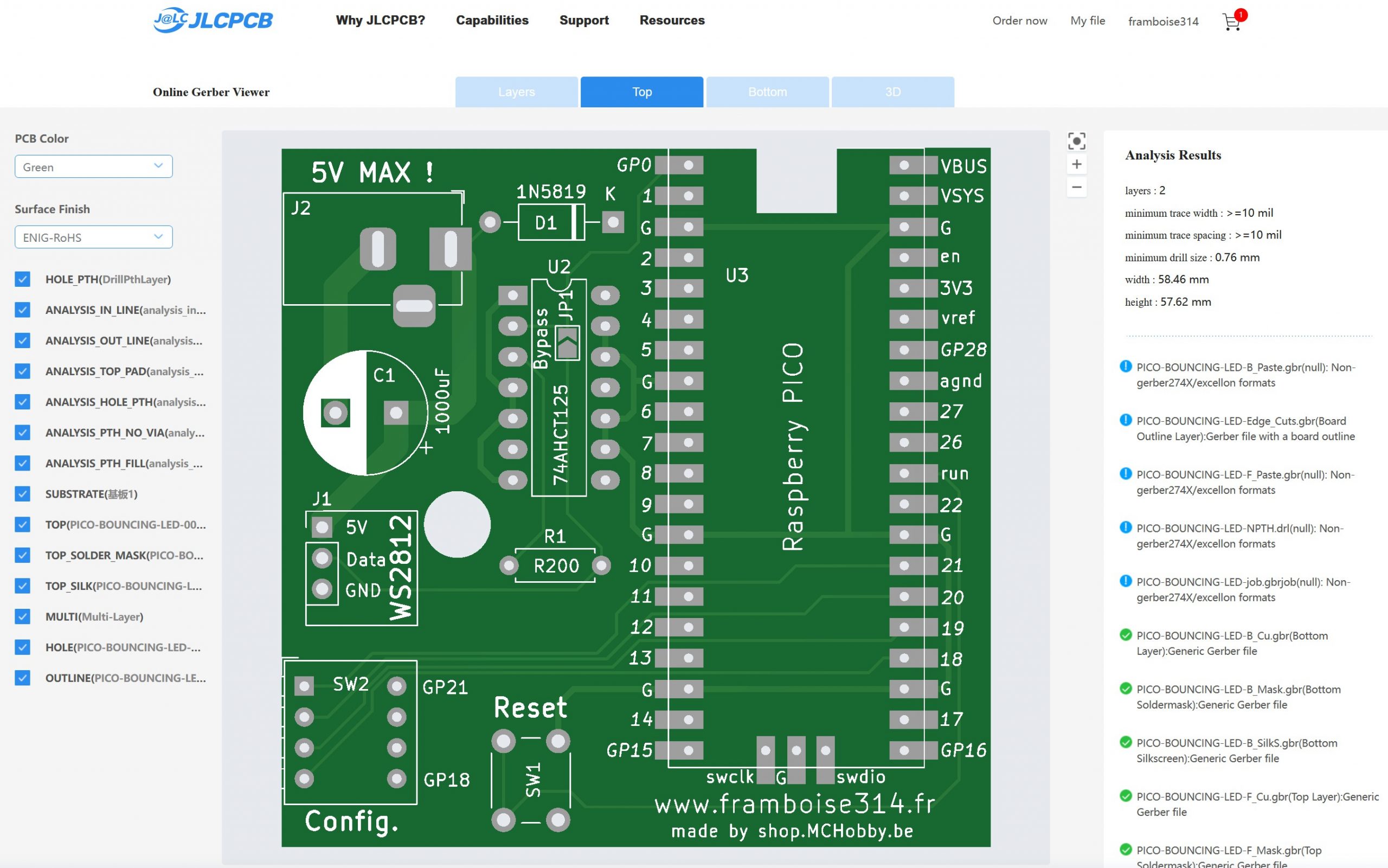Uncheck ANALYSIS_IN_LINE layer checkbox
This screenshot has width=1388, height=868.
coord(22,310)
